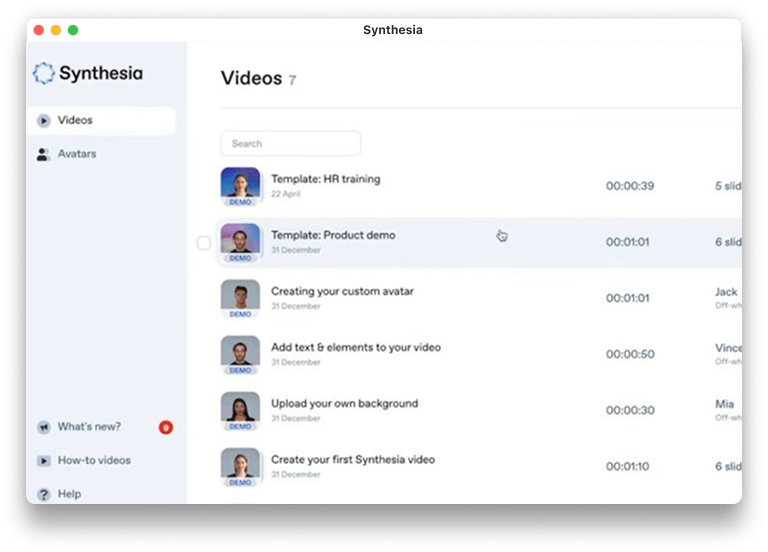Click the 00:00:39 duration of HR training
This screenshot has width=768, height=552.
(x=630, y=186)
